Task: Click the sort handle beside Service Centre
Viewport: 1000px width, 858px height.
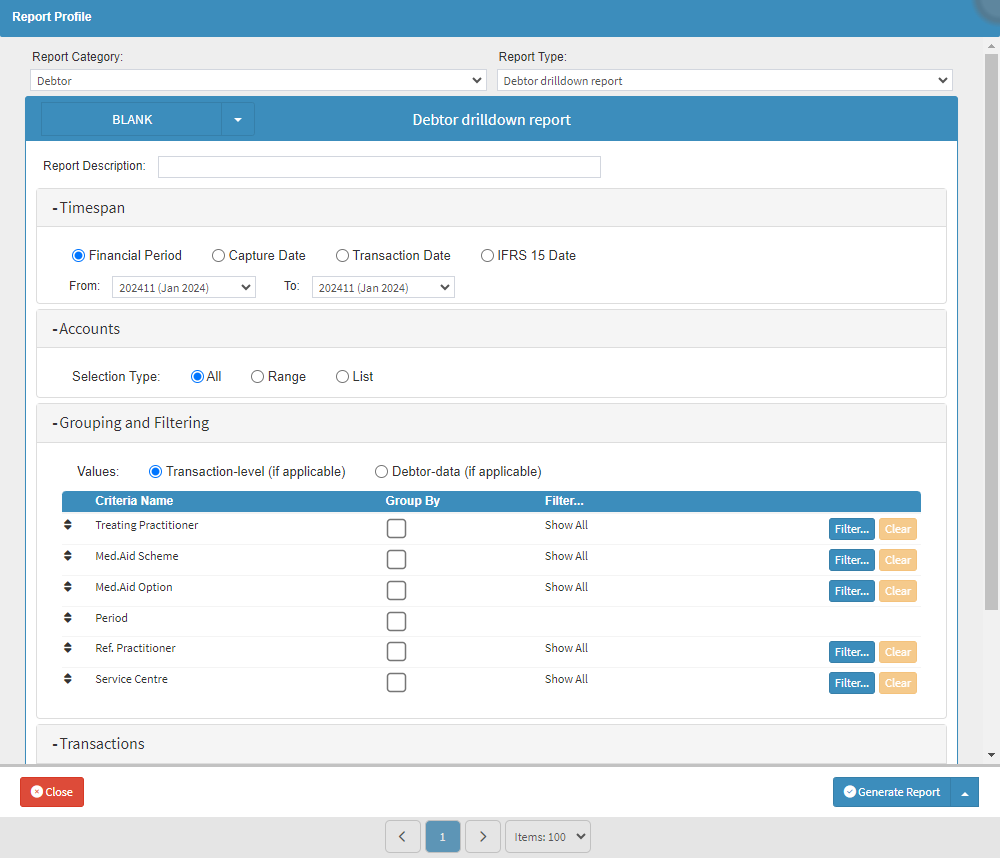Action: [68, 679]
